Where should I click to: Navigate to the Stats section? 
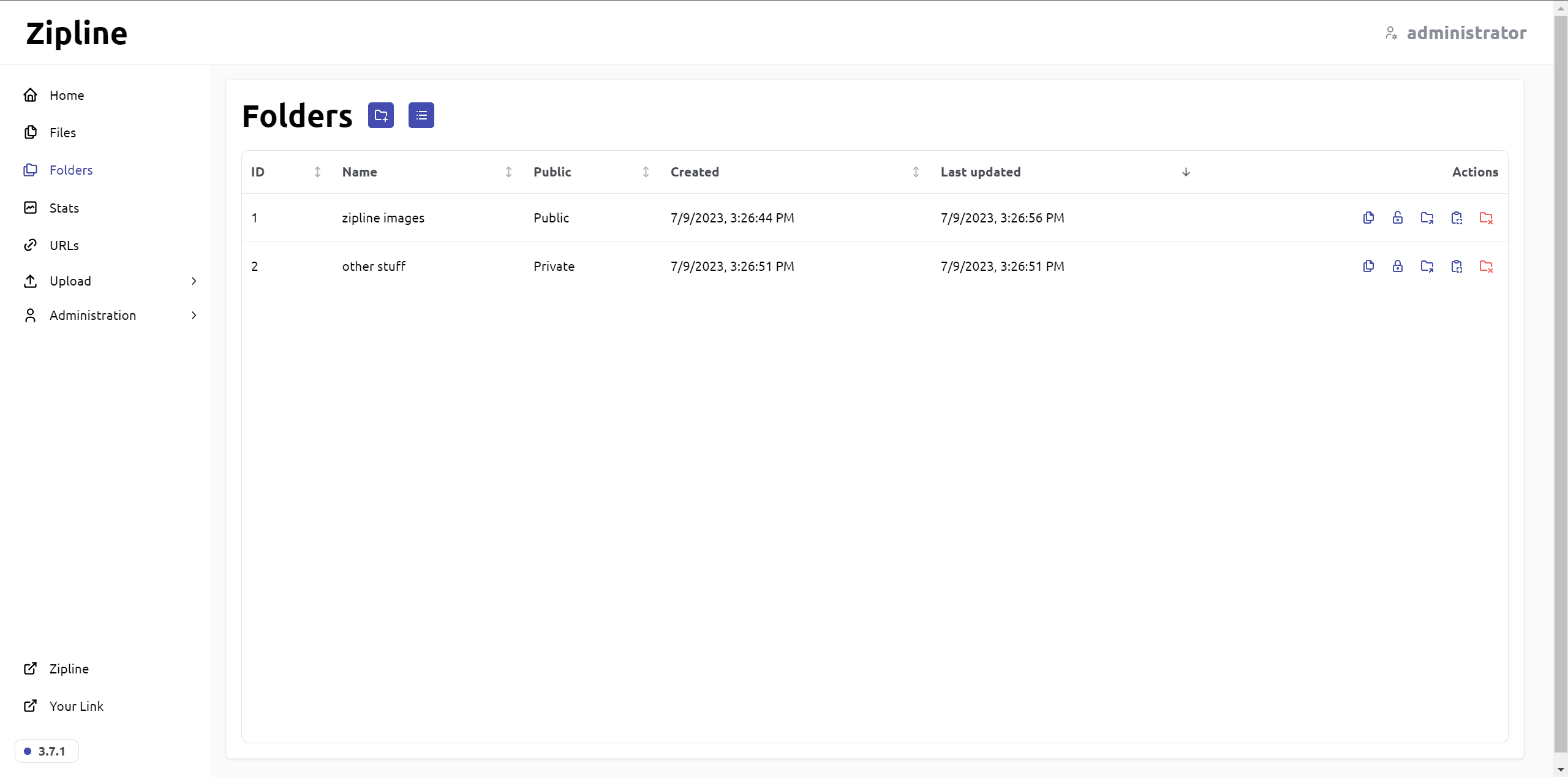pyautogui.click(x=62, y=207)
